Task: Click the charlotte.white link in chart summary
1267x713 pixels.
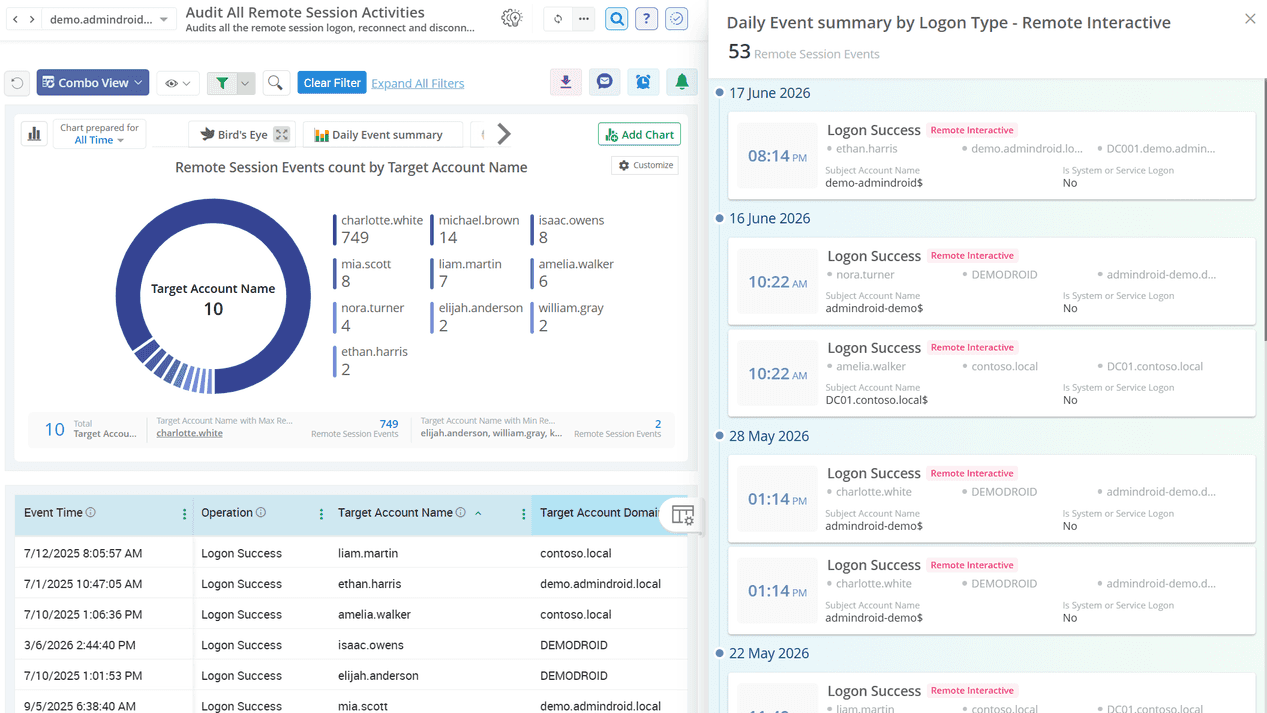Action: coord(189,433)
